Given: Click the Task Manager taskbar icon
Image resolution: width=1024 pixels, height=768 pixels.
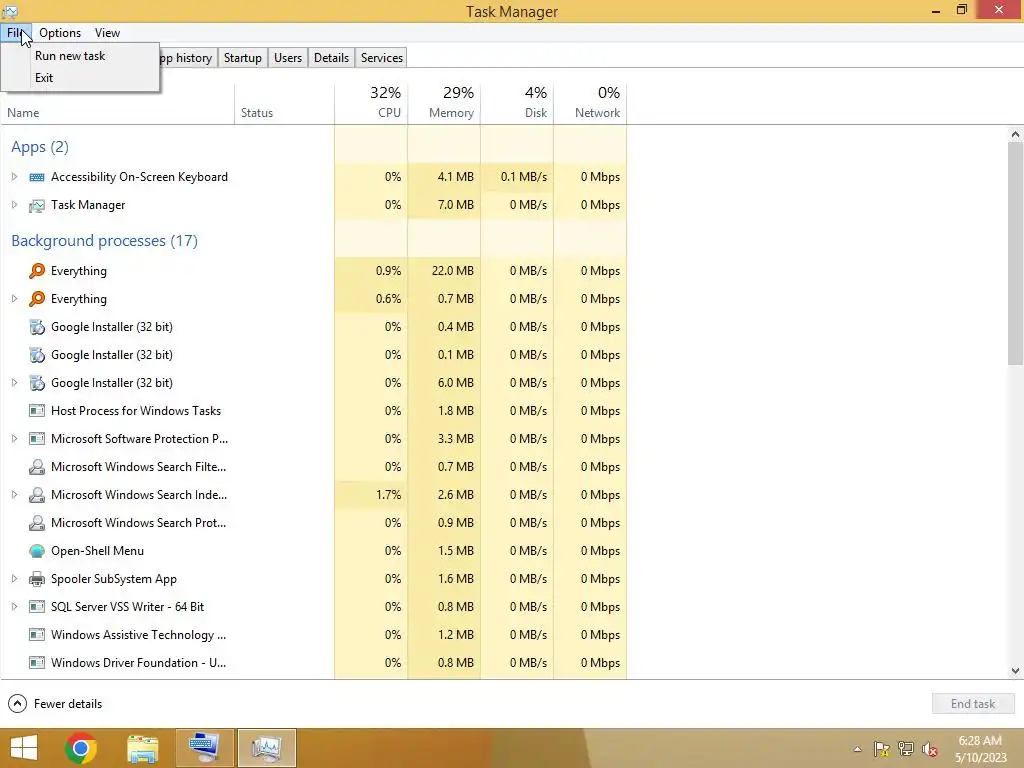Looking at the screenshot, I should (266, 748).
